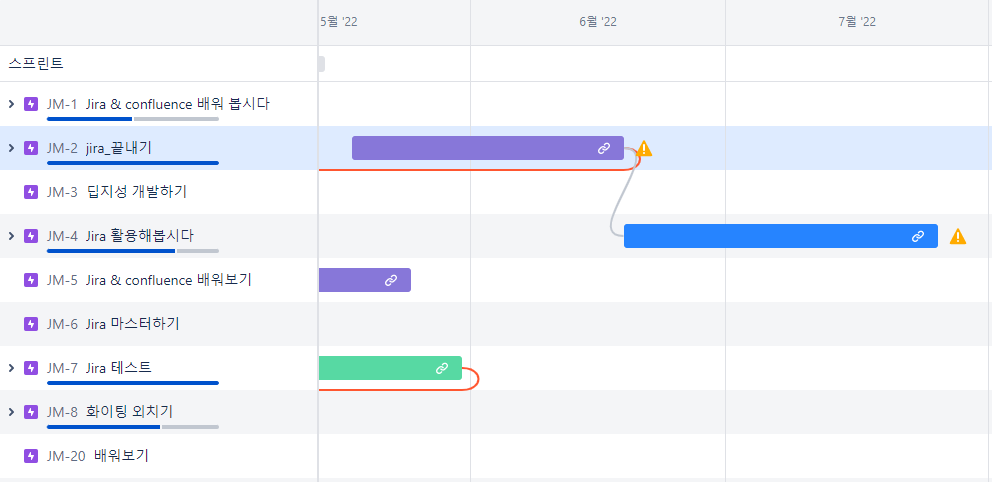
Task: Click 'Jira 활용해봅시다' epic title
Action: tap(140, 236)
